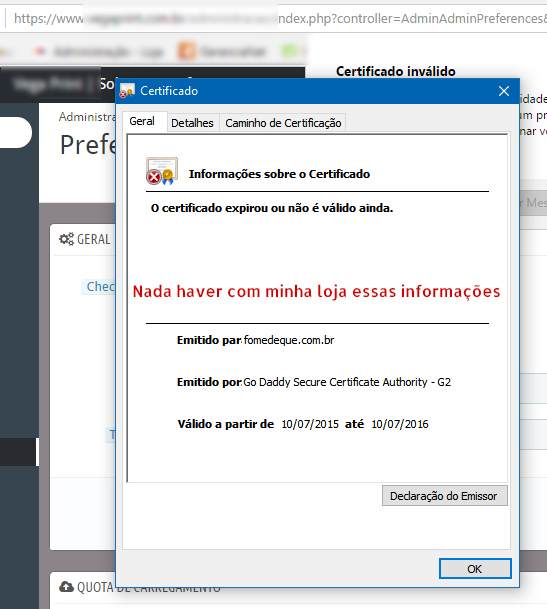Screen dimensions: 547x609
Task: Select the issued-to domain fomedeque.com.br
Action: click(x=289, y=340)
